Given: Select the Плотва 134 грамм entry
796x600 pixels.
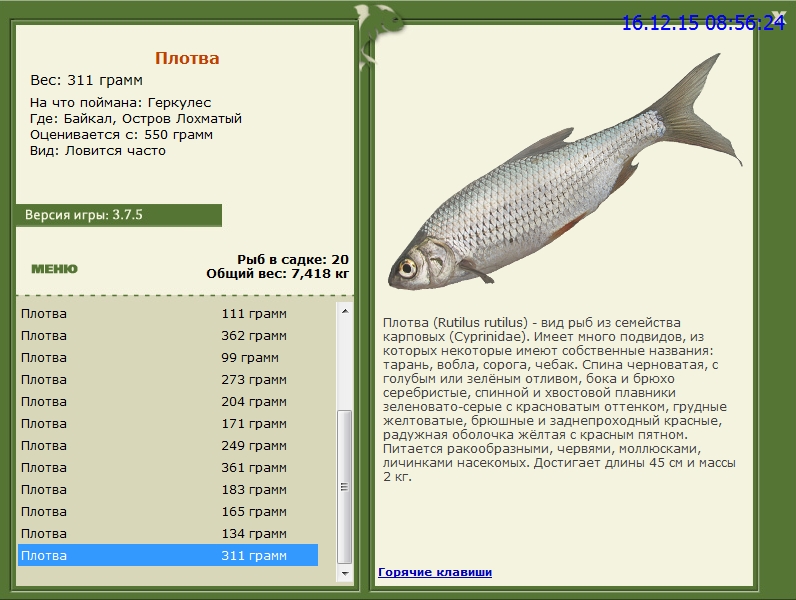Looking at the screenshot, I should coord(168,534).
